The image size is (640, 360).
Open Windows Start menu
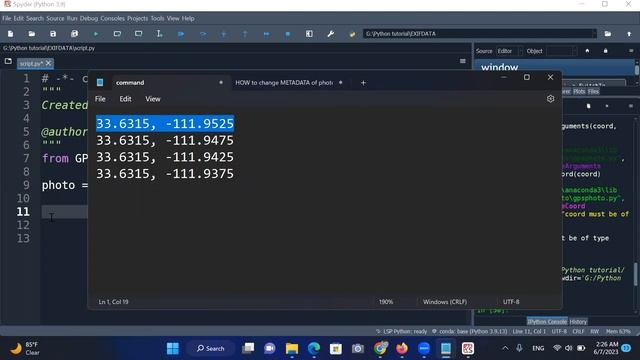click(x=173, y=349)
